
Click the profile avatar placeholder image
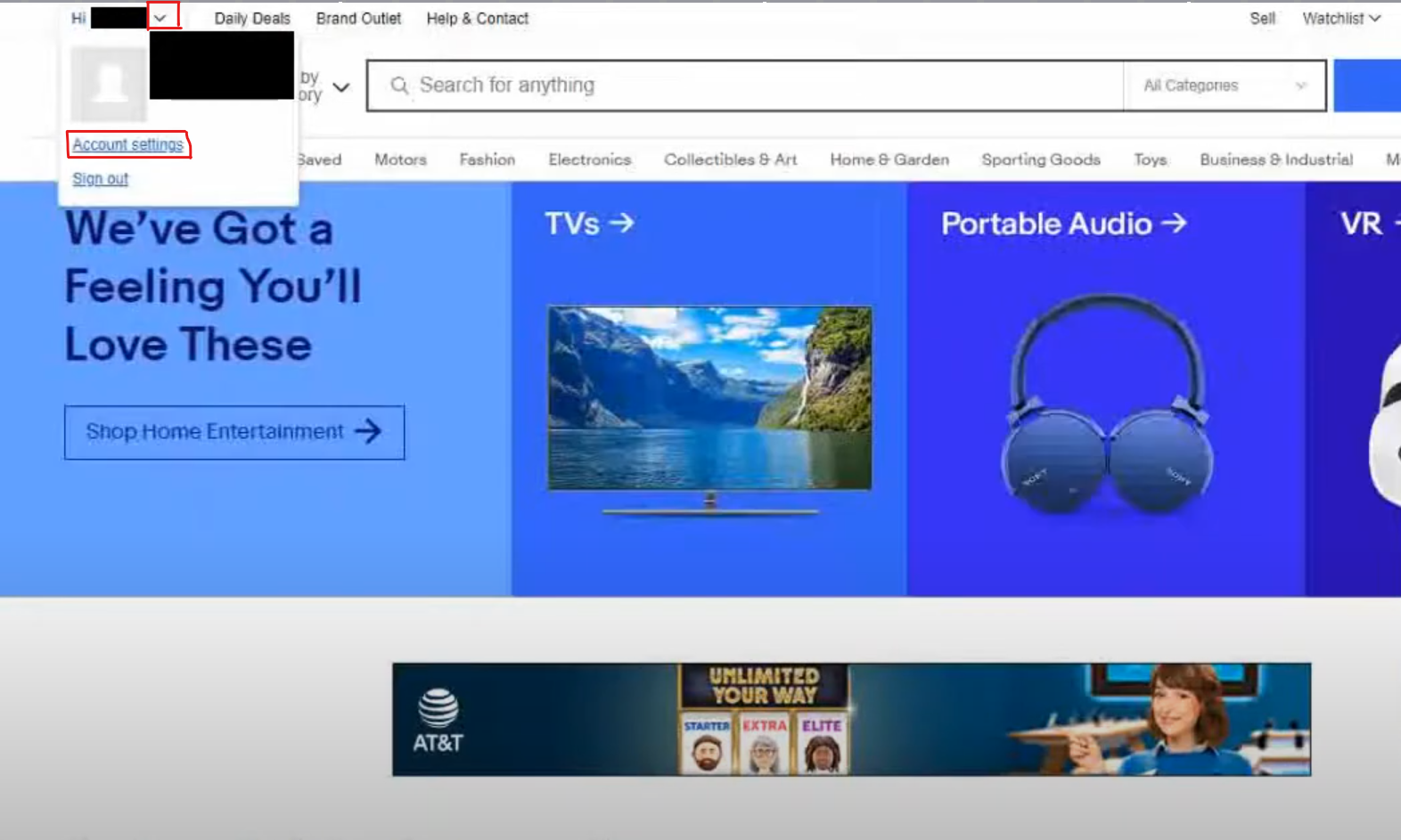109,85
